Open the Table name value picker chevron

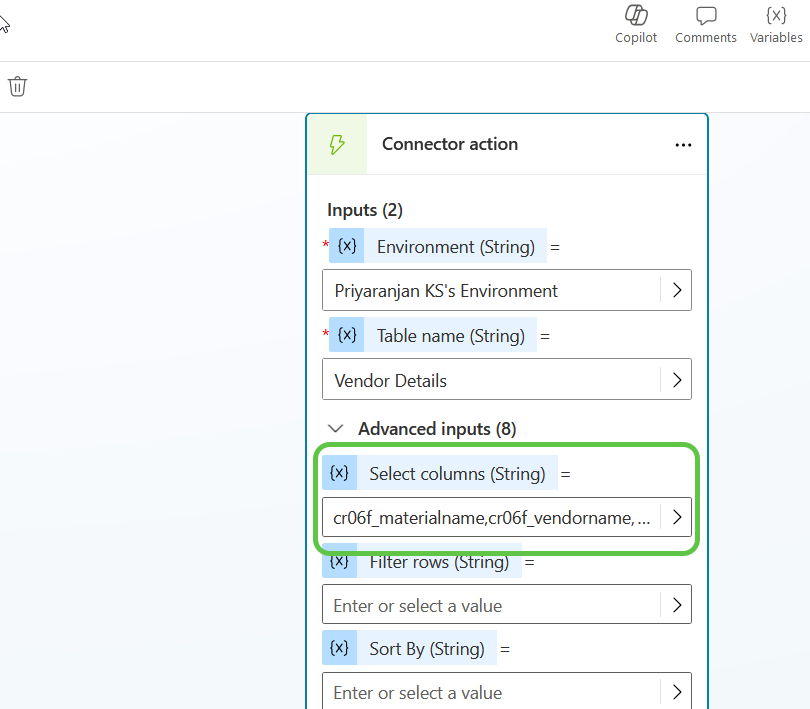tap(677, 379)
